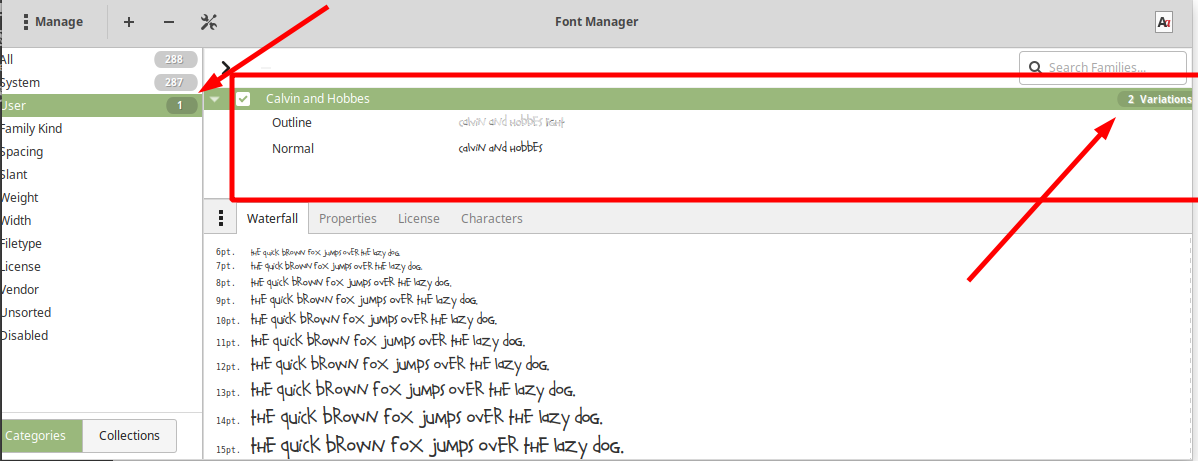
Task: Select the User category
Action: (x=99, y=106)
